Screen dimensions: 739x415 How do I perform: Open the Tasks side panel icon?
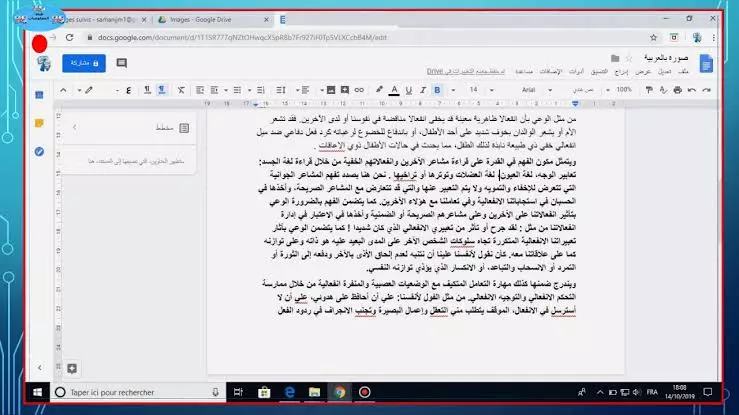[x=39, y=152]
